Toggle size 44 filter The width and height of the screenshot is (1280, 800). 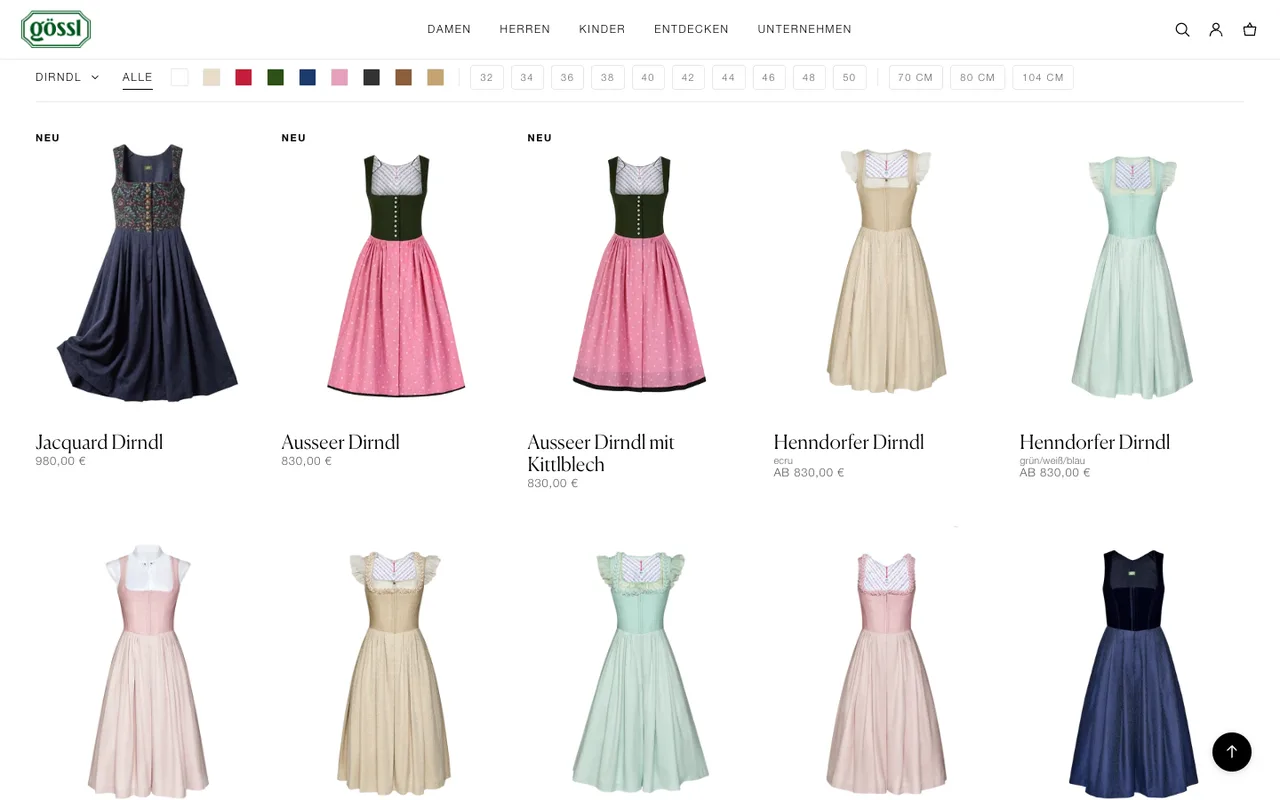[728, 77]
